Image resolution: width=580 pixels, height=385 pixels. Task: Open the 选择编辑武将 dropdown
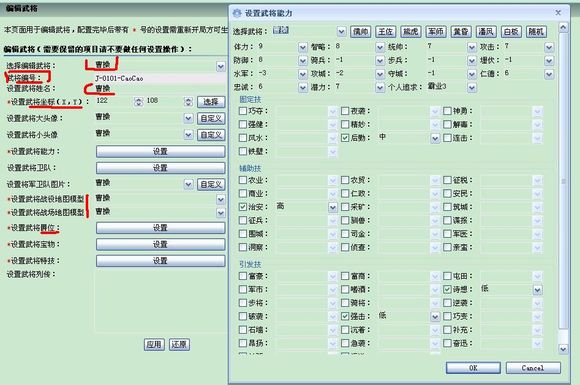click(221, 66)
